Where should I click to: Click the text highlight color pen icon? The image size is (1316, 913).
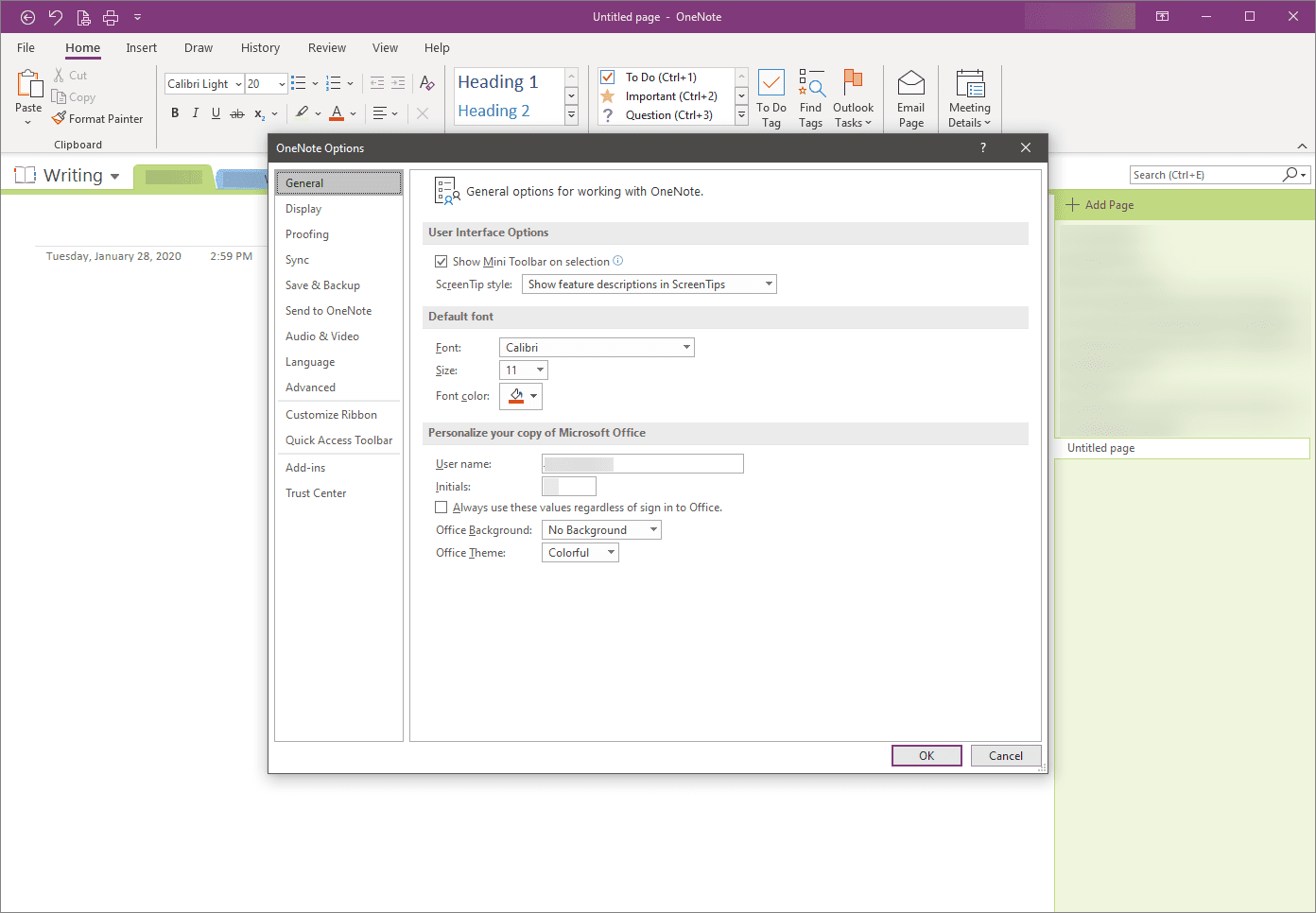pyautogui.click(x=302, y=113)
